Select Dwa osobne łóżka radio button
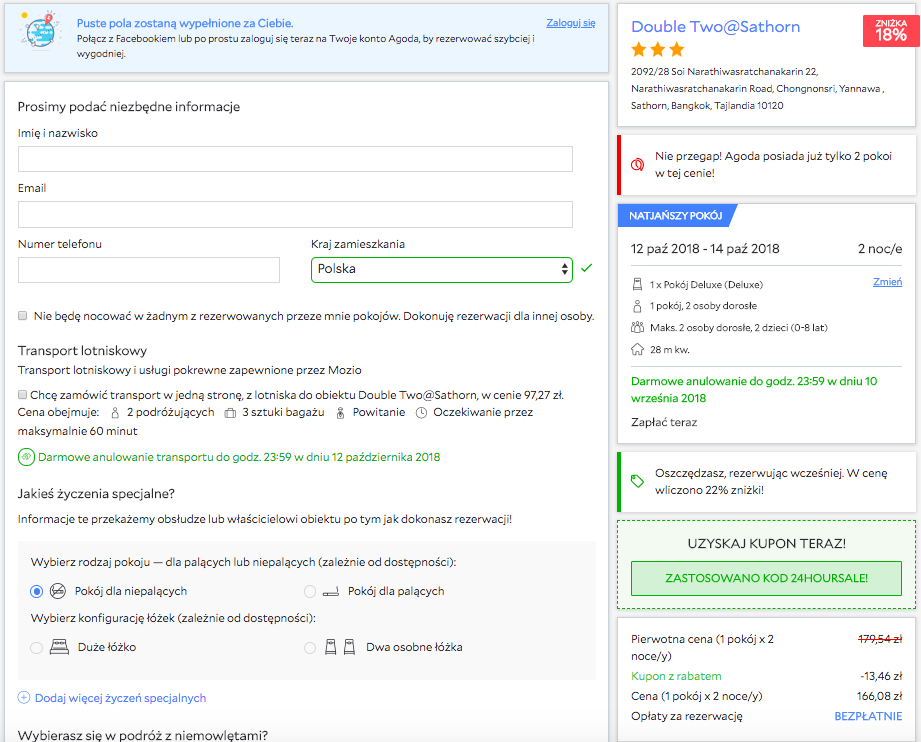921x742 pixels. point(310,647)
